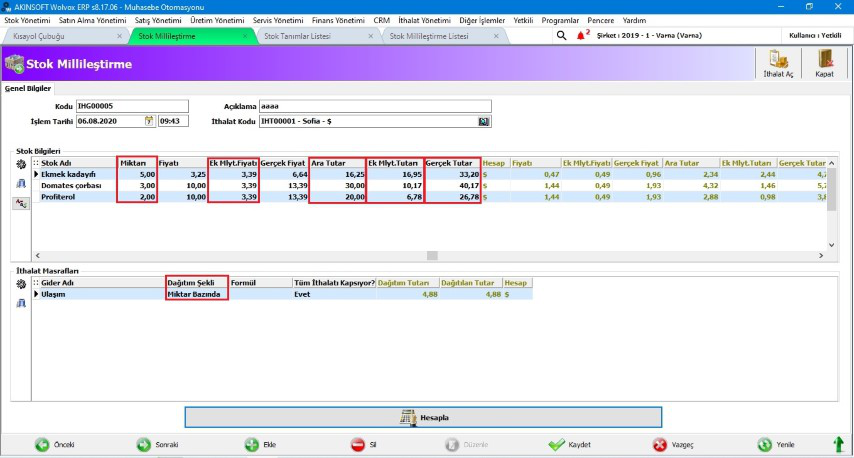Click the text replace icon beside stock grid
The width and height of the screenshot is (854, 458).
coord(21,204)
